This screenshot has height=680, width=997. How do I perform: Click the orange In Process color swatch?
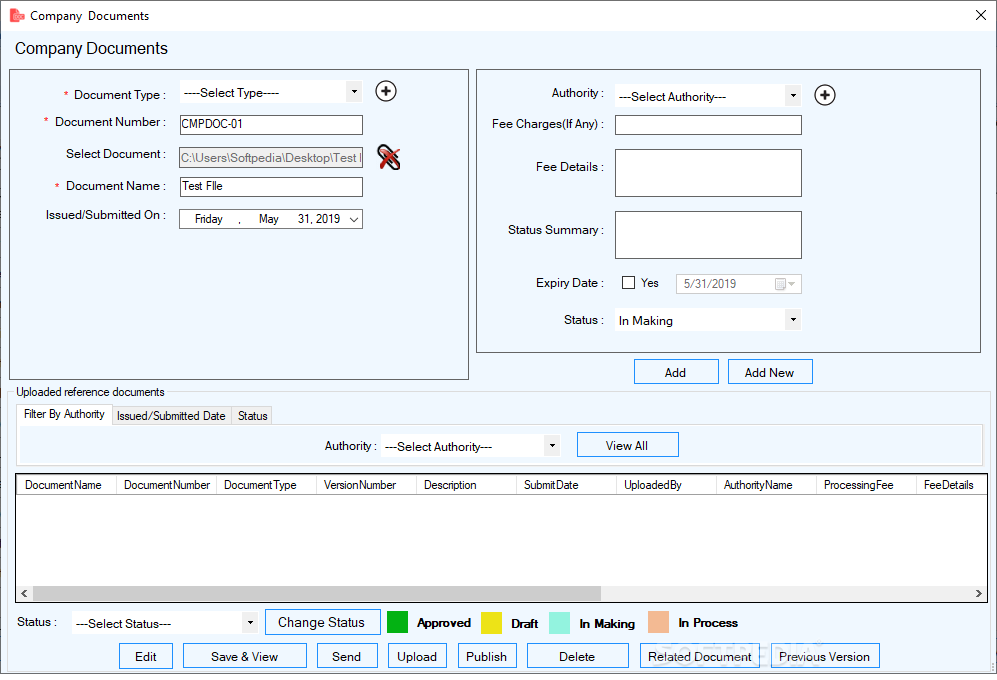658,622
